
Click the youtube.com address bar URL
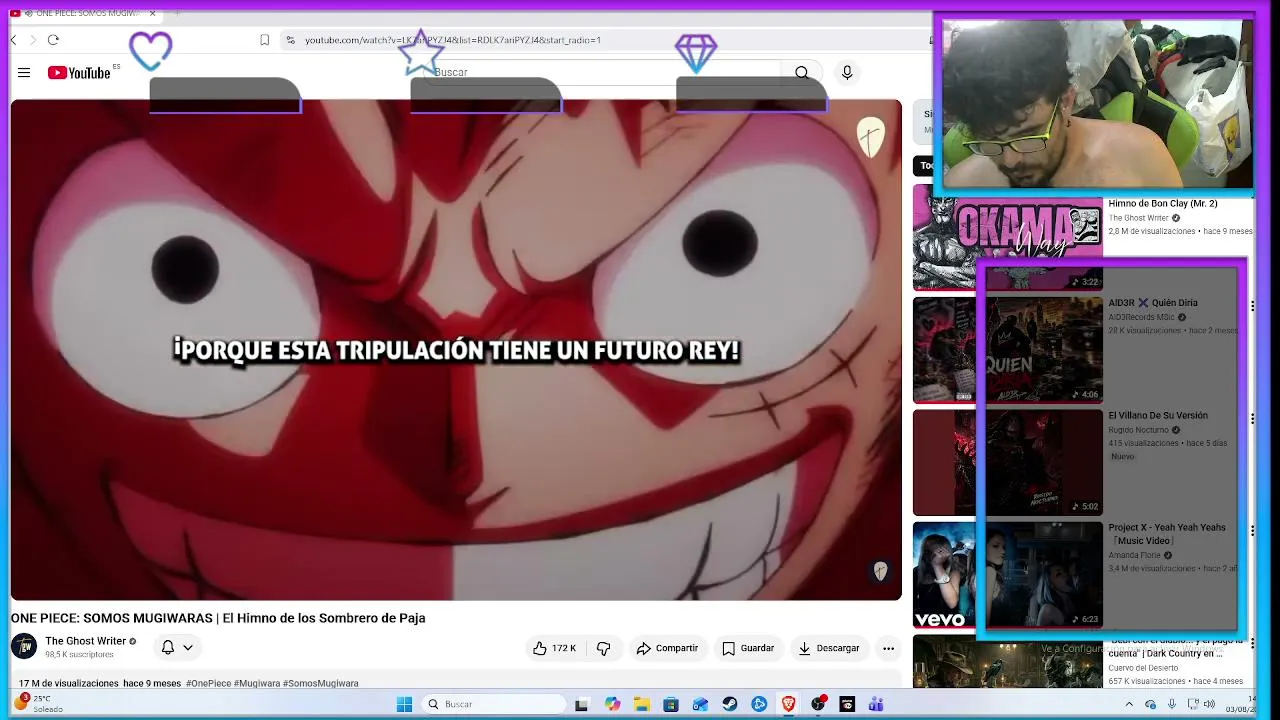click(x=453, y=40)
